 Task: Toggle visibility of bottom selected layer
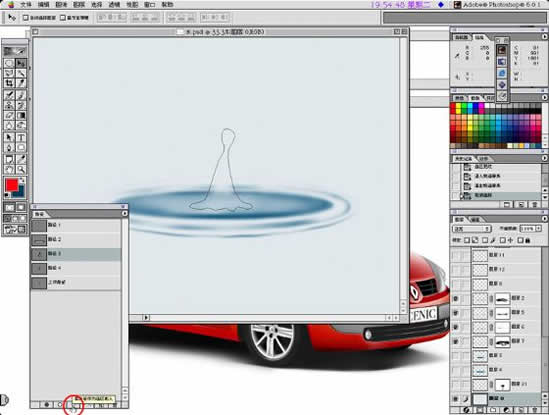456,399
